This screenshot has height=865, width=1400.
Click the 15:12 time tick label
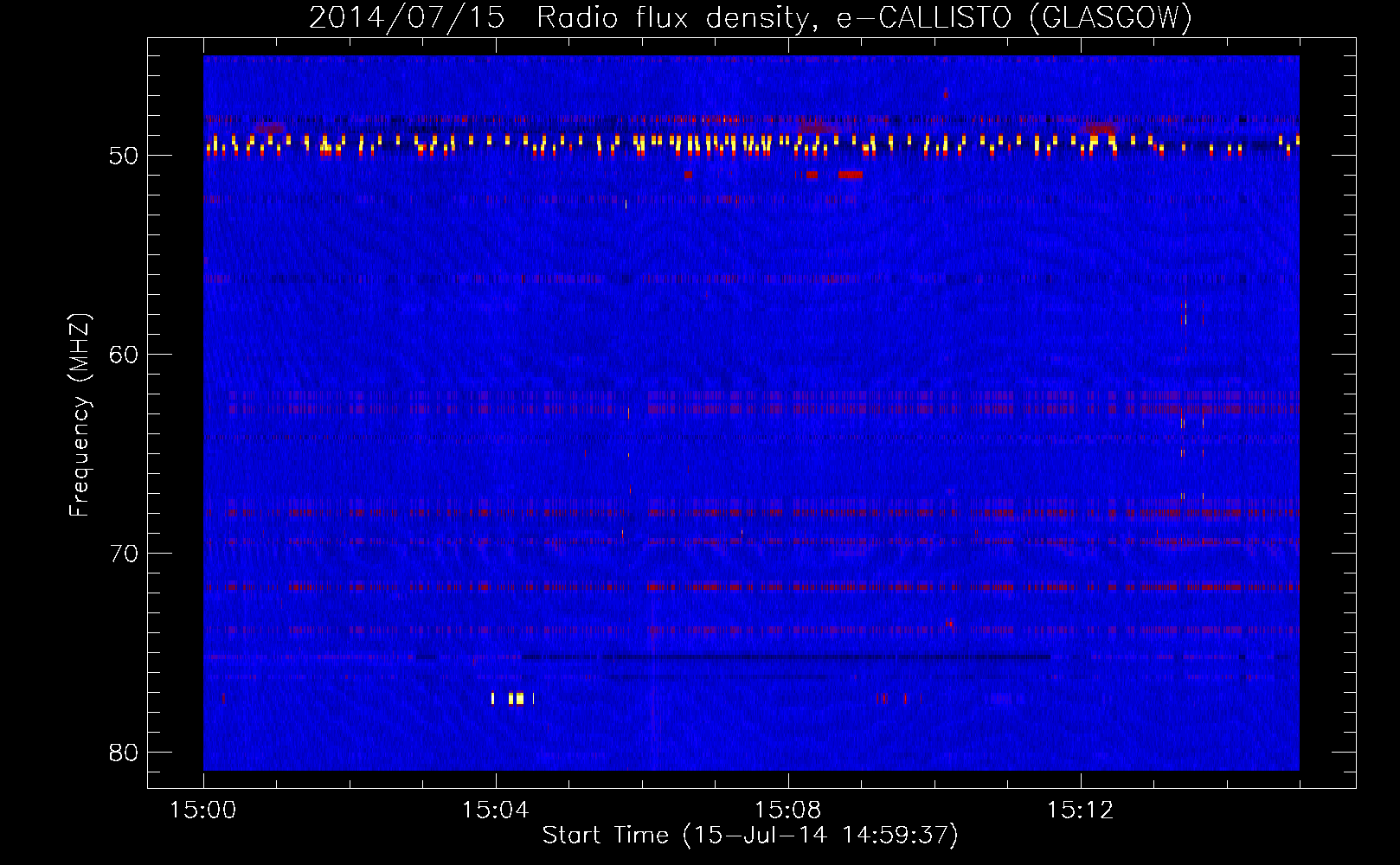coord(1080,810)
